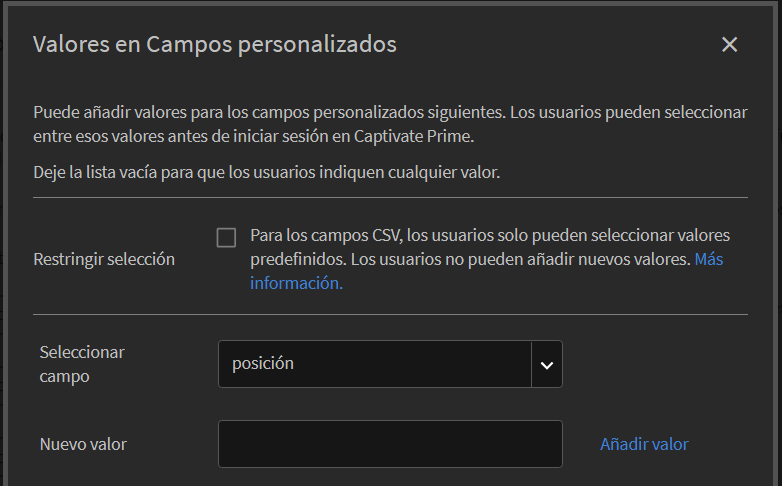The image size is (782, 486).
Task: Click the words Captivate Prime
Action: coord(423,136)
